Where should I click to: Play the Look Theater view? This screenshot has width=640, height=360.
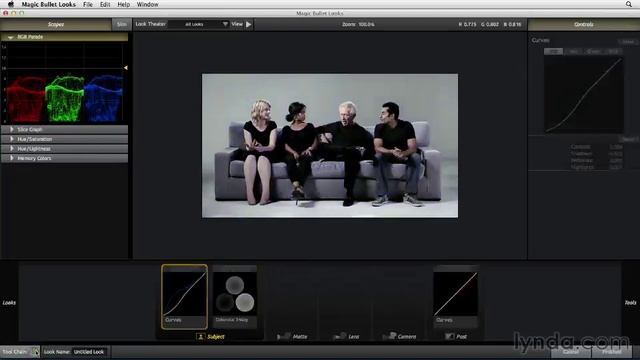[249, 24]
